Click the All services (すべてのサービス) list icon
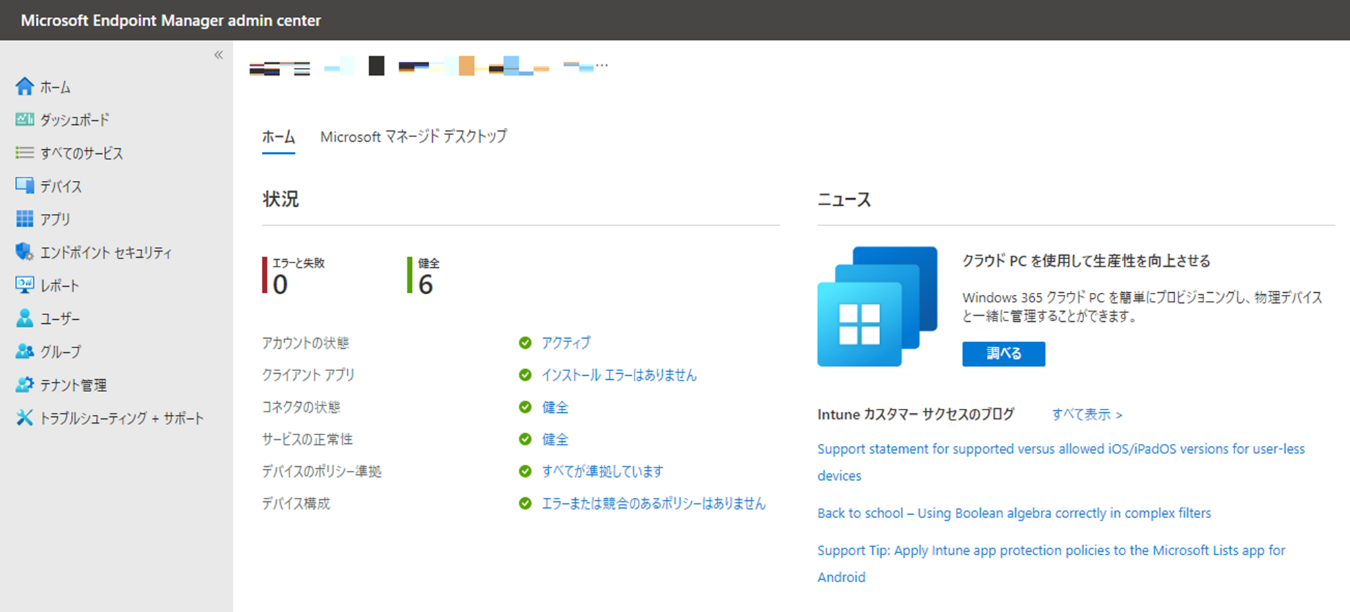The width and height of the screenshot is (1350, 612). click(25, 153)
